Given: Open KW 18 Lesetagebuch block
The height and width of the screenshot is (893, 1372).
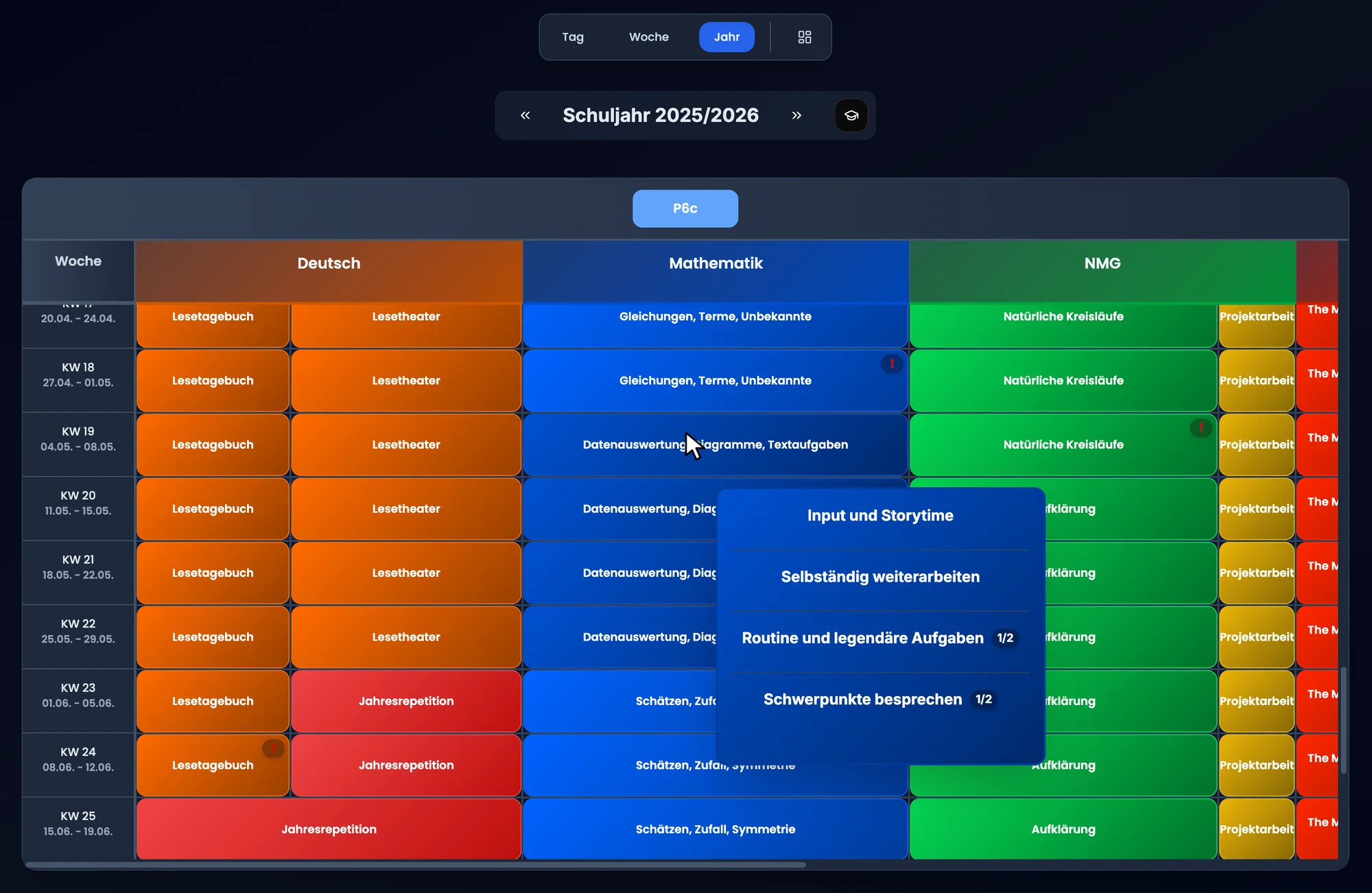Looking at the screenshot, I should (x=213, y=381).
